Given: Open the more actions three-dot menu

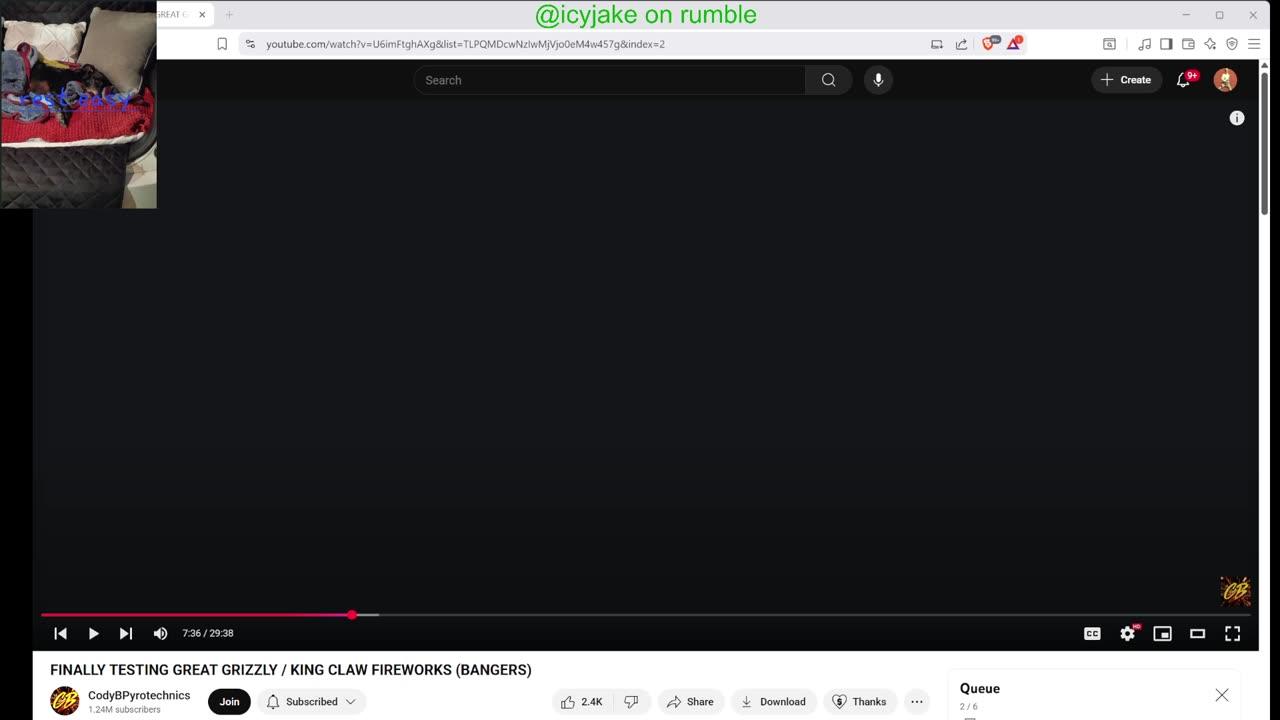Looking at the screenshot, I should pyautogui.click(x=917, y=701).
